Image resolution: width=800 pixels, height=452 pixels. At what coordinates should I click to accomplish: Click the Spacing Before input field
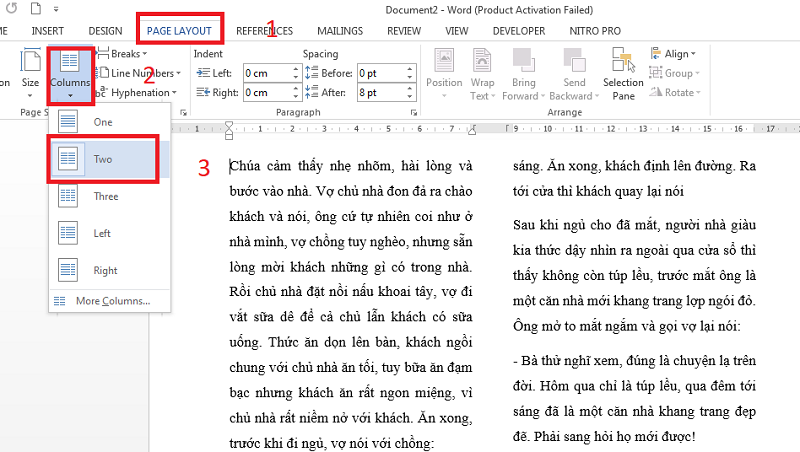[x=382, y=73]
